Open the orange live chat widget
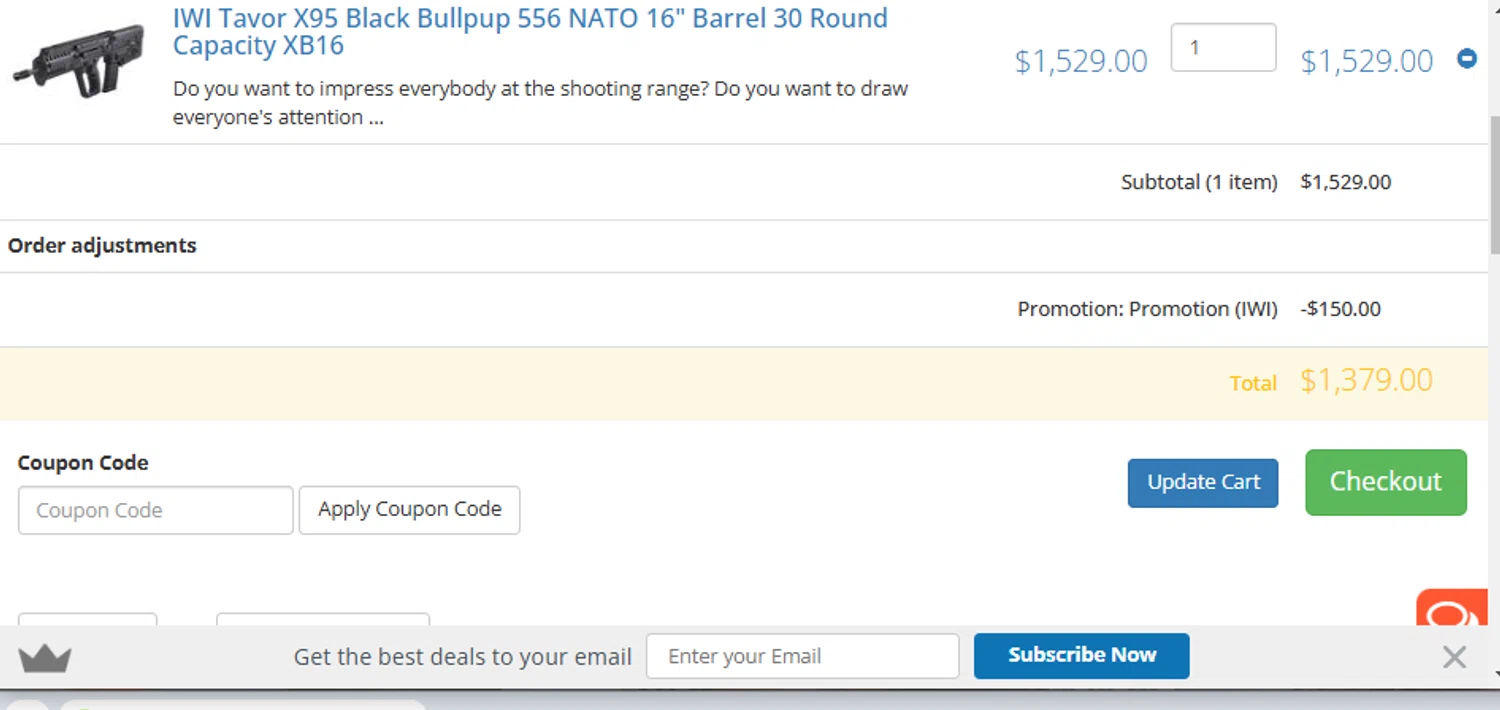 [1451, 609]
